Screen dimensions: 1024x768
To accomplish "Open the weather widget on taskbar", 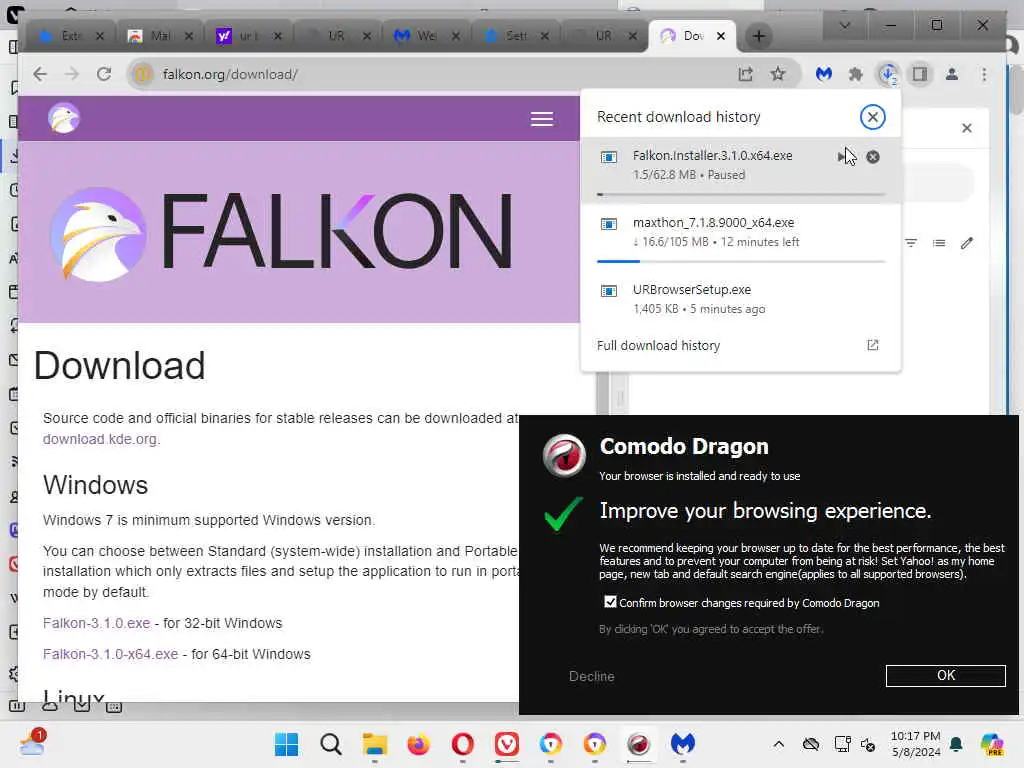I will (31, 743).
